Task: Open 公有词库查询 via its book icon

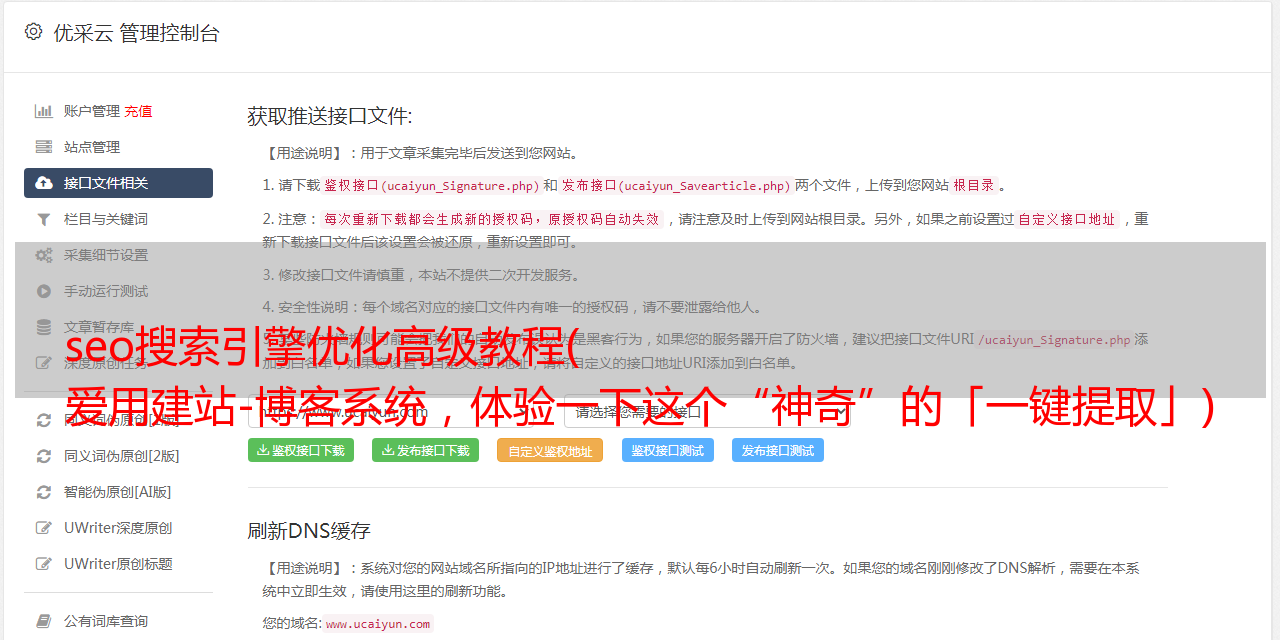Action: [44, 621]
